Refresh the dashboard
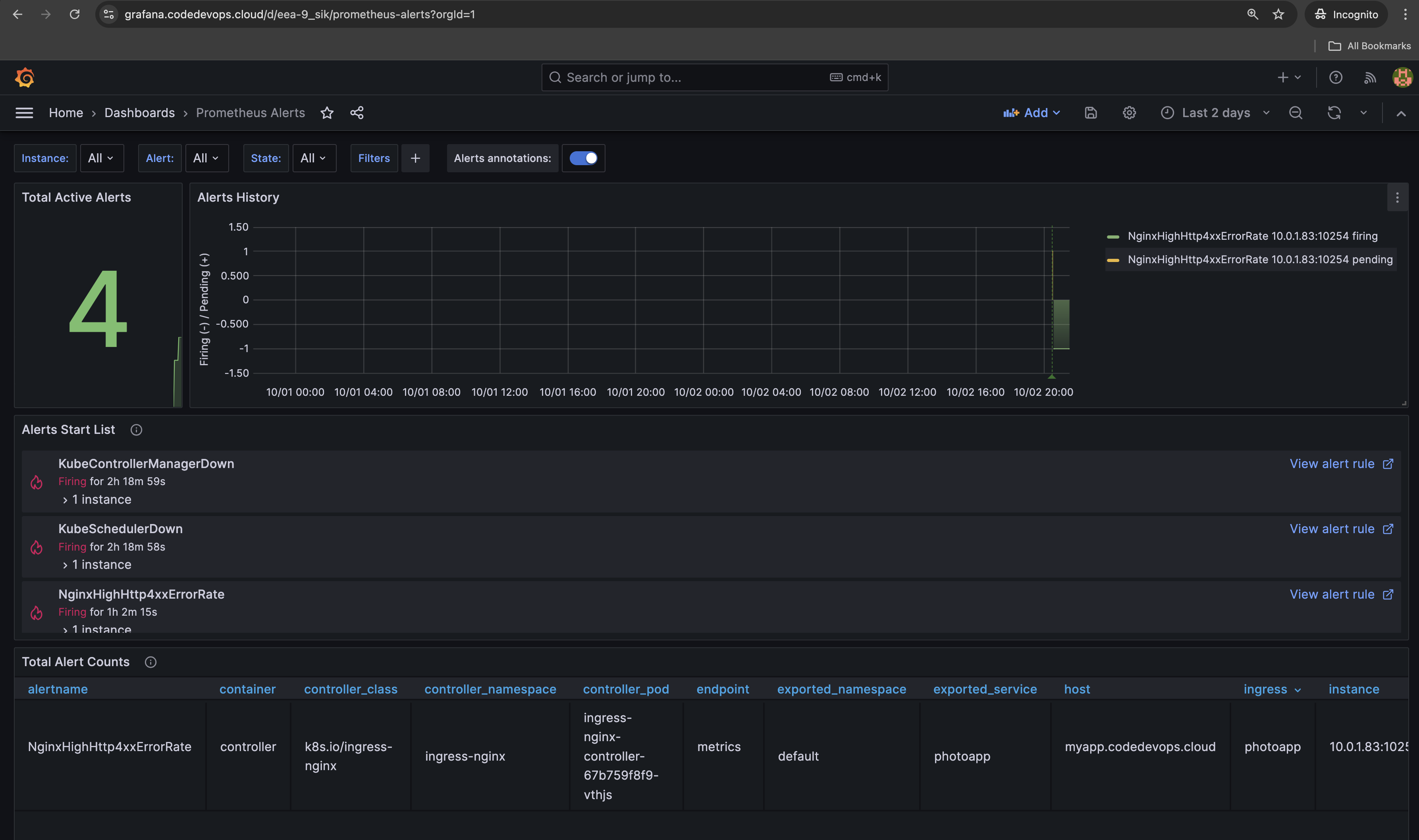This screenshot has width=1419, height=840. 1334,113
